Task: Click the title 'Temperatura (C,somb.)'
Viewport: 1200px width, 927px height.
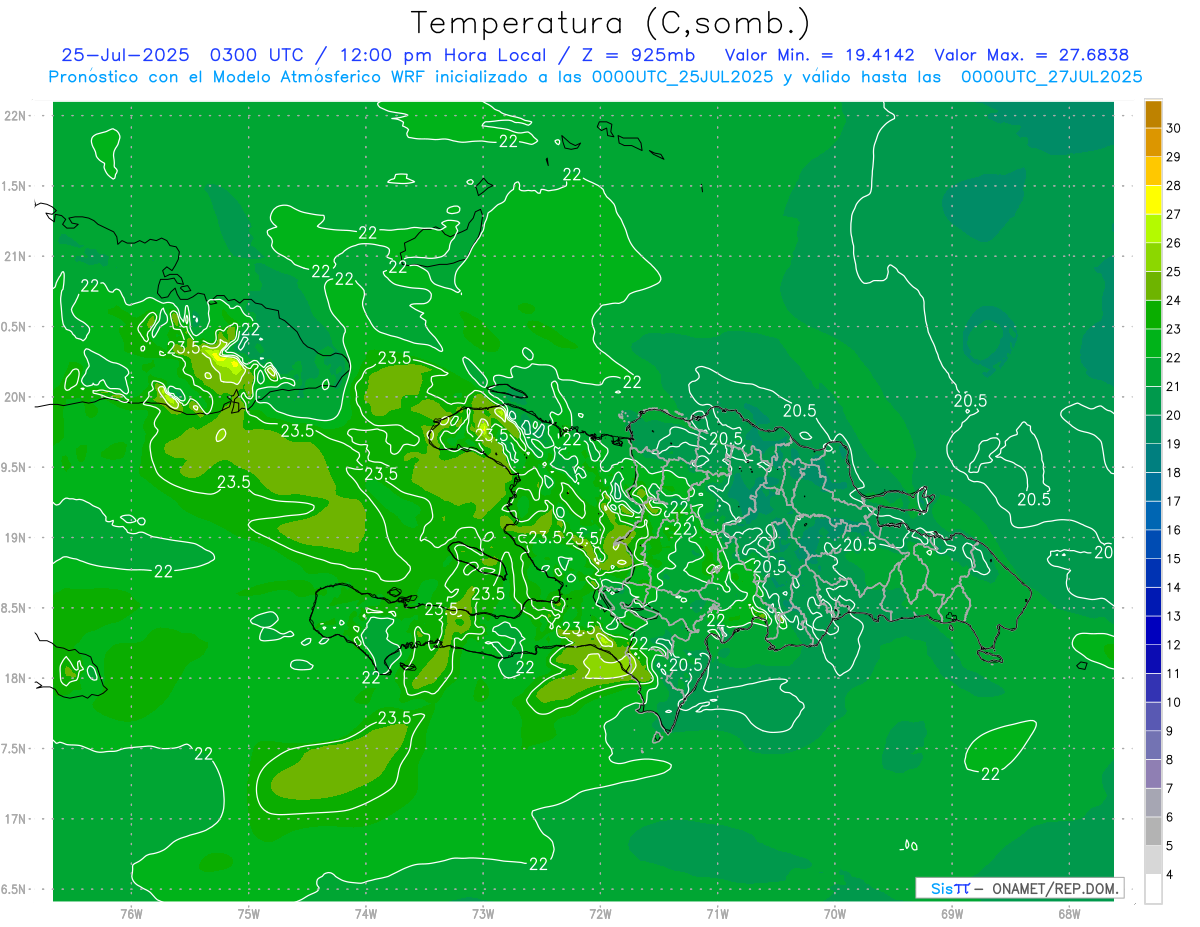Action: 610,23
